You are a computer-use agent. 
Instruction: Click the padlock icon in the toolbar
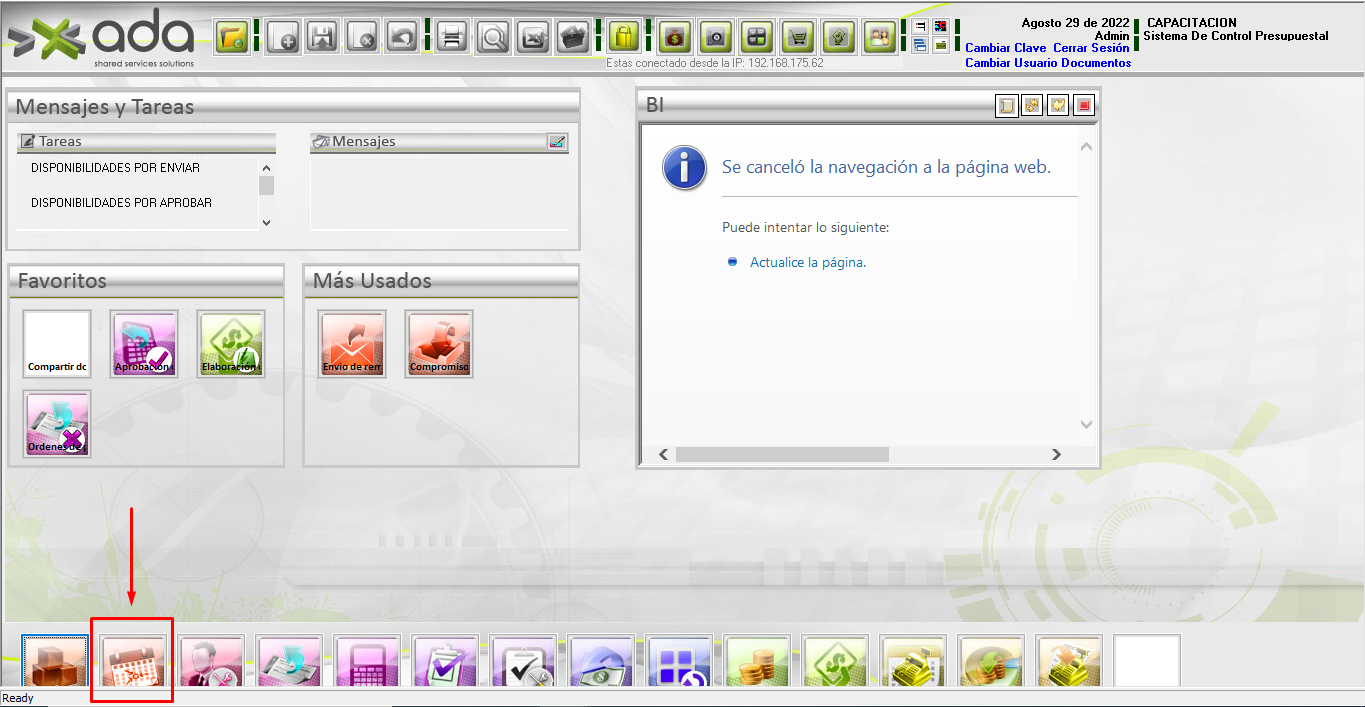(x=624, y=38)
